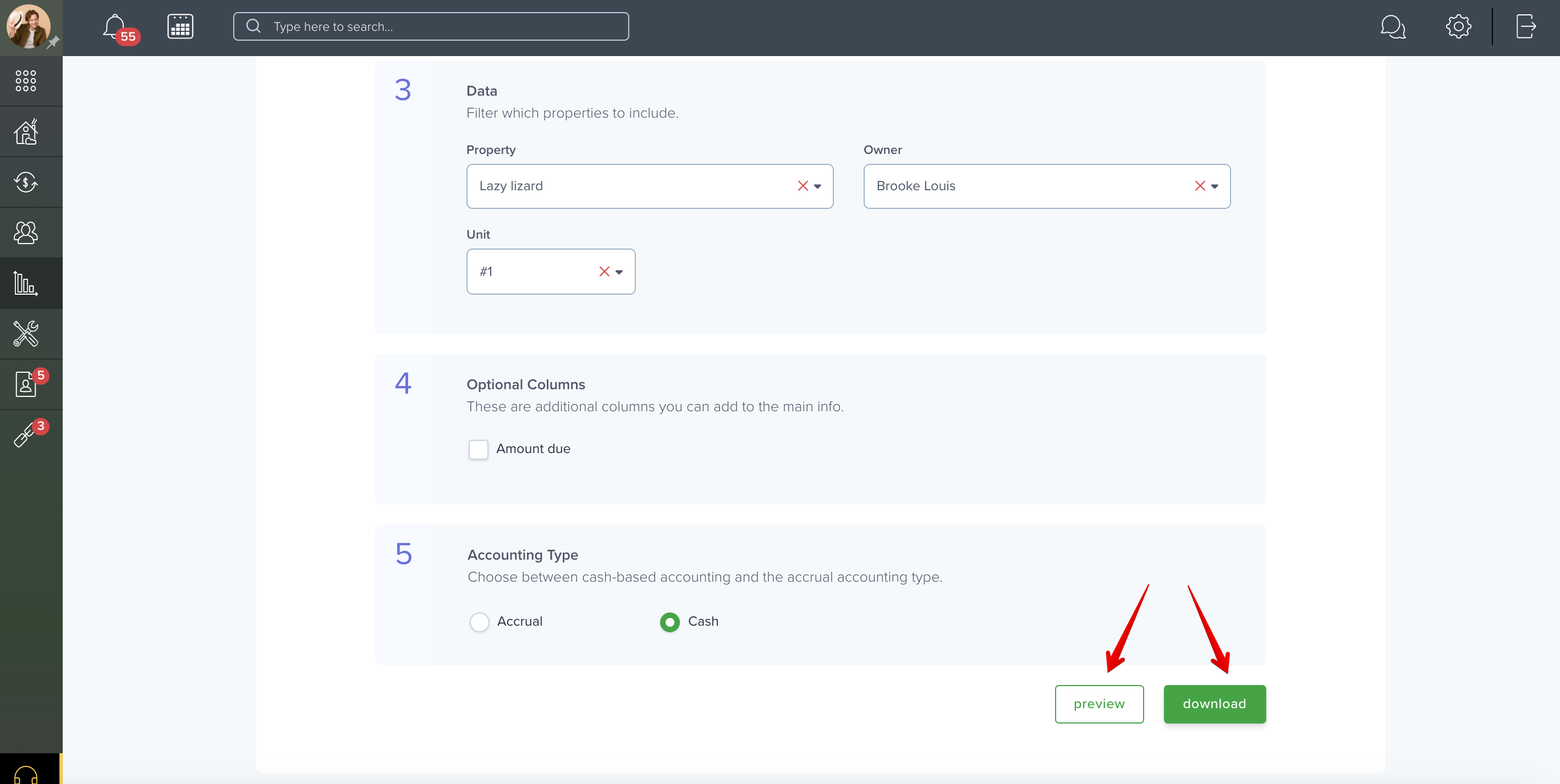Open the reports chart icon in sidebar
This screenshot has height=784, width=1560.
tap(25, 283)
